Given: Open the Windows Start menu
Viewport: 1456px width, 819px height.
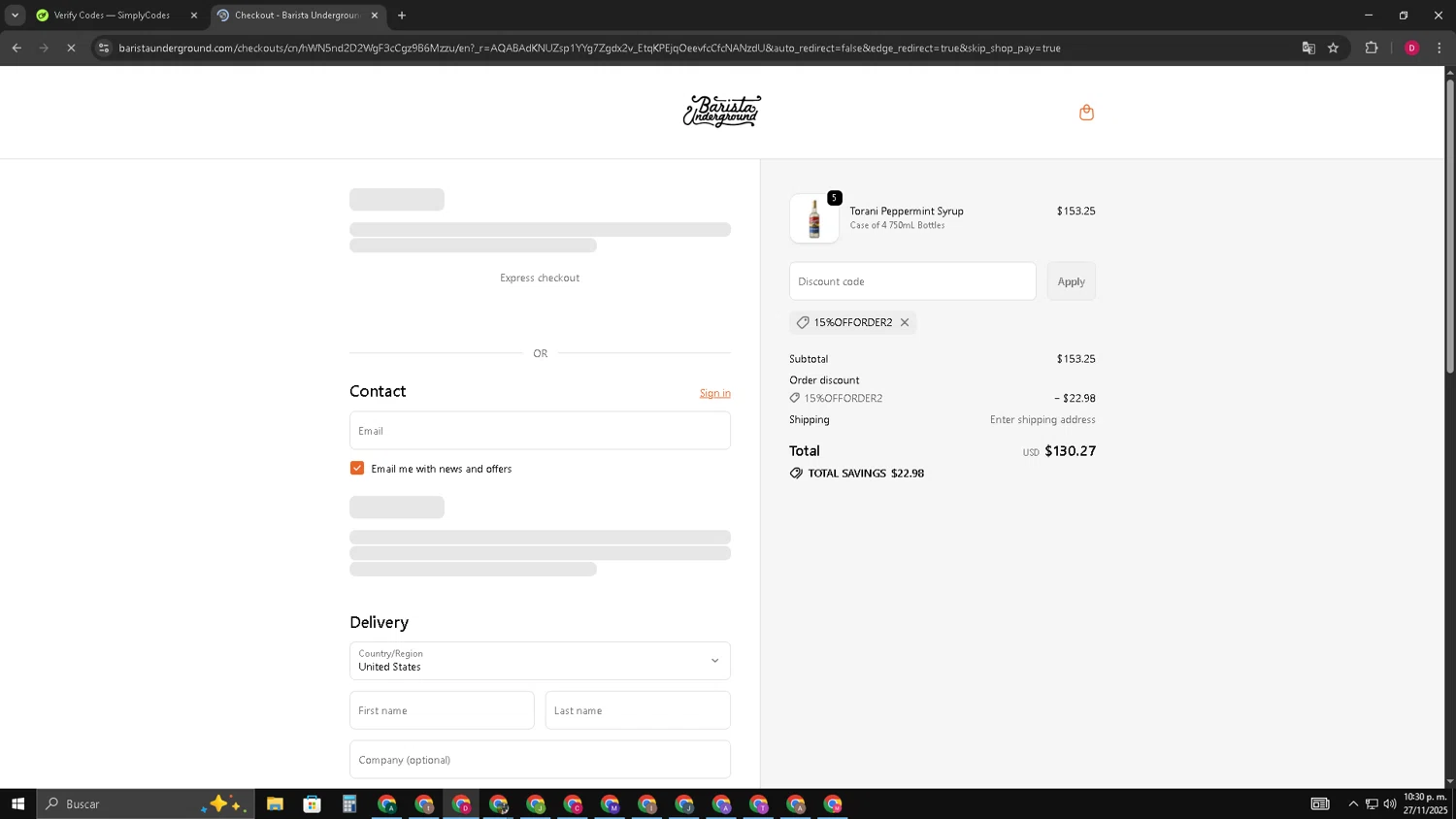Looking at the screenshot, I should pyautogui.click(x=17, y=803).
